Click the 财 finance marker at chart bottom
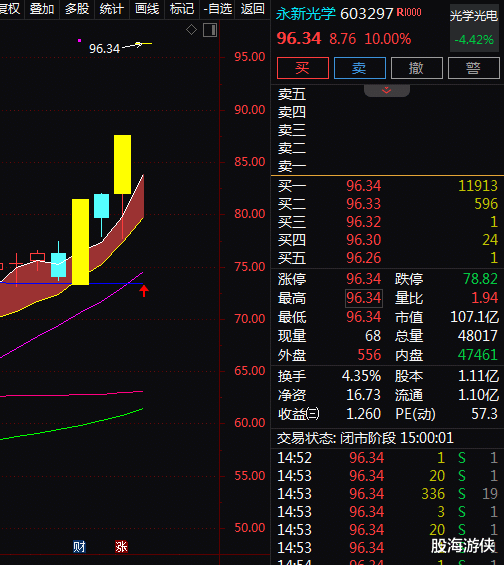 (79, 547)
